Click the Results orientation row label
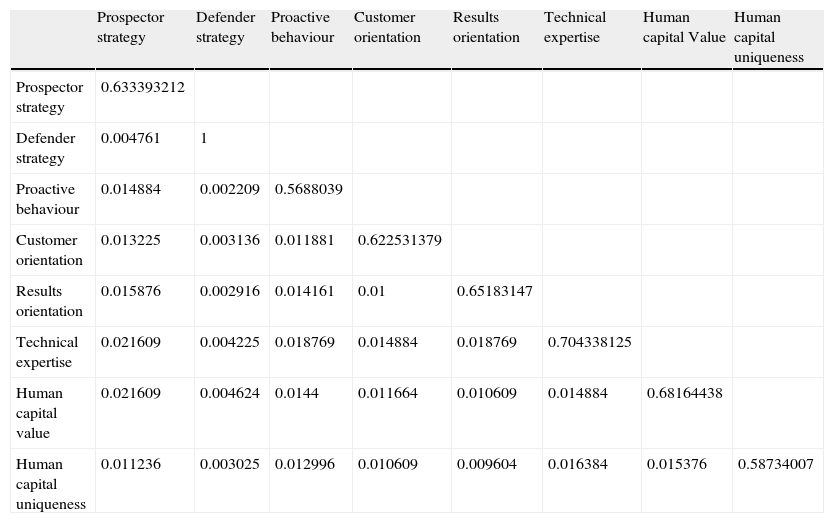The height and width of the screenshot is (523, 834). click(x=49, y=301)
